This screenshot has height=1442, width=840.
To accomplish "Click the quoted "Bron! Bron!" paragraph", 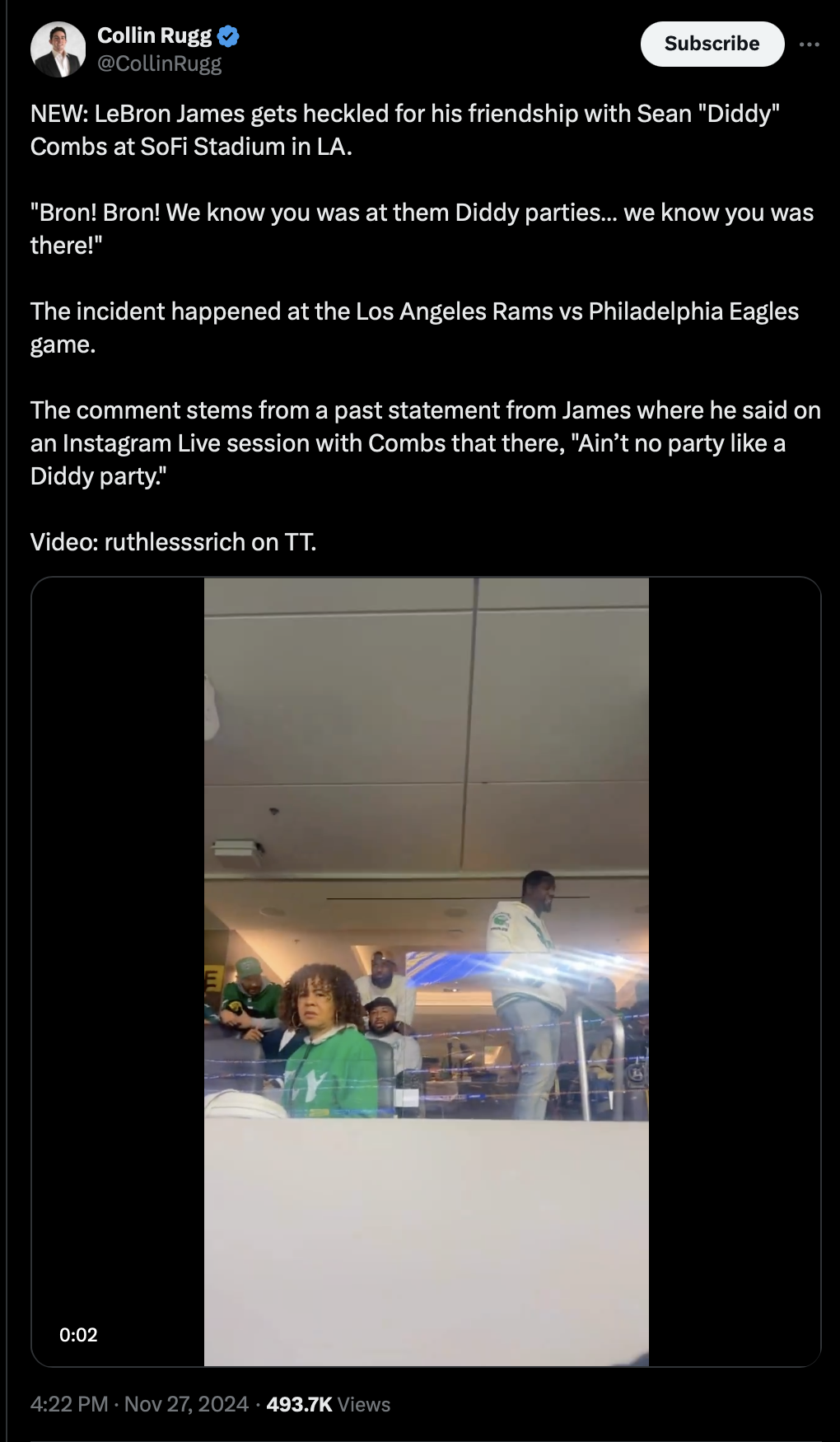I will tap(422, 229).
